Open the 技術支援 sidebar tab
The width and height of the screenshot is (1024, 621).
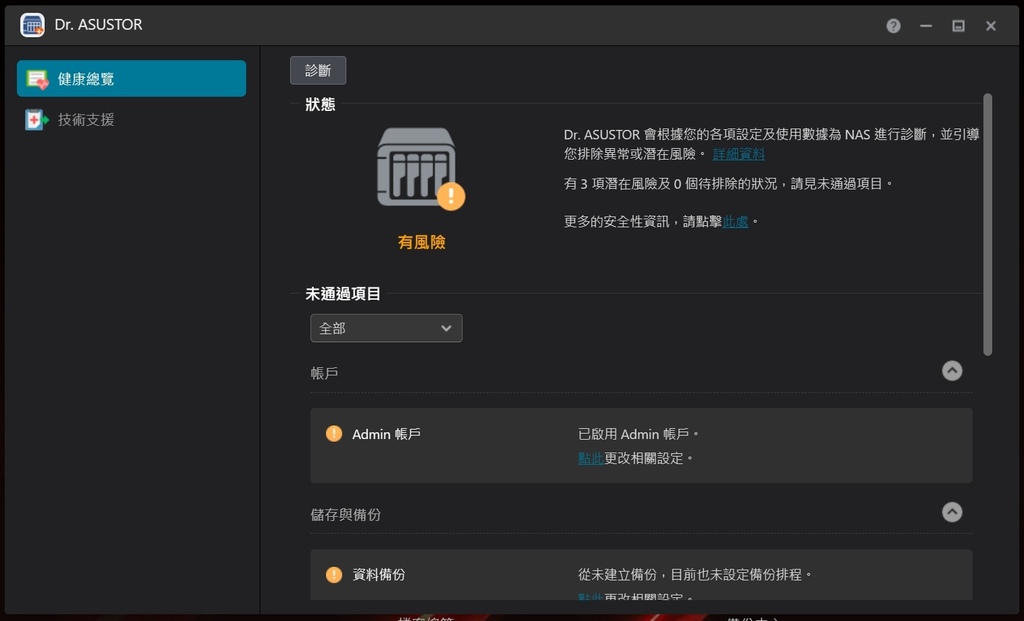[131, 119]
